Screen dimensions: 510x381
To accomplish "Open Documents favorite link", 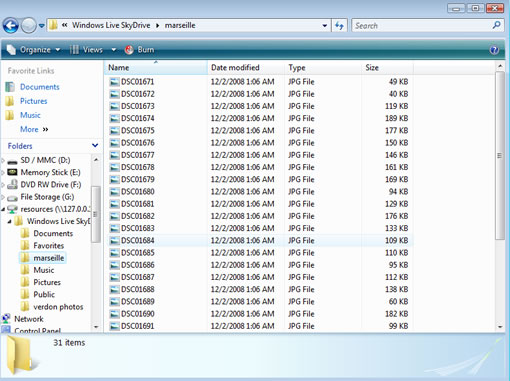I will tap(40, 87).
